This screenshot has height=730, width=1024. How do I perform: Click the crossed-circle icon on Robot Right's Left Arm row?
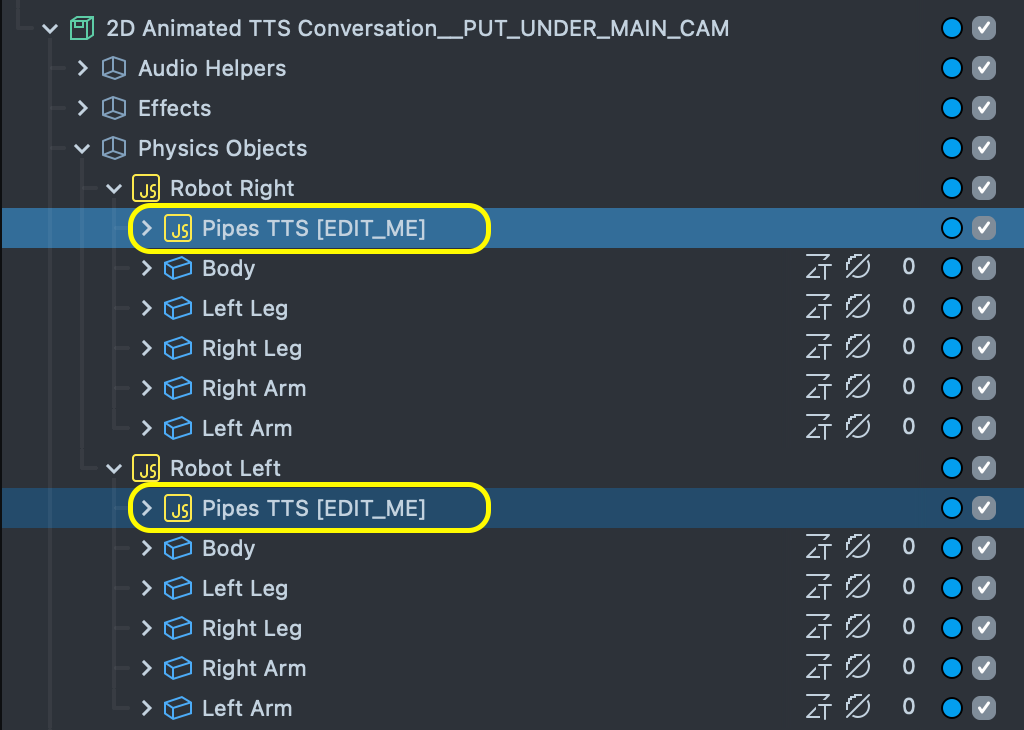pyautogui.click(x=857, y=427)
